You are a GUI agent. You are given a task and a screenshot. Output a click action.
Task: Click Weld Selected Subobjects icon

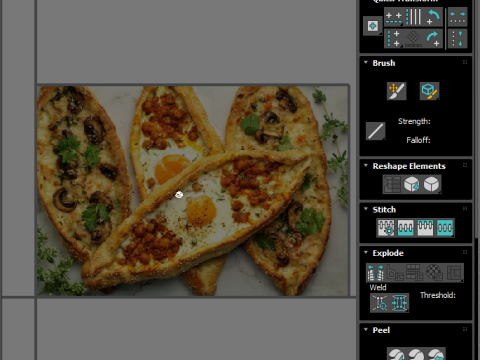coord(399,303)
